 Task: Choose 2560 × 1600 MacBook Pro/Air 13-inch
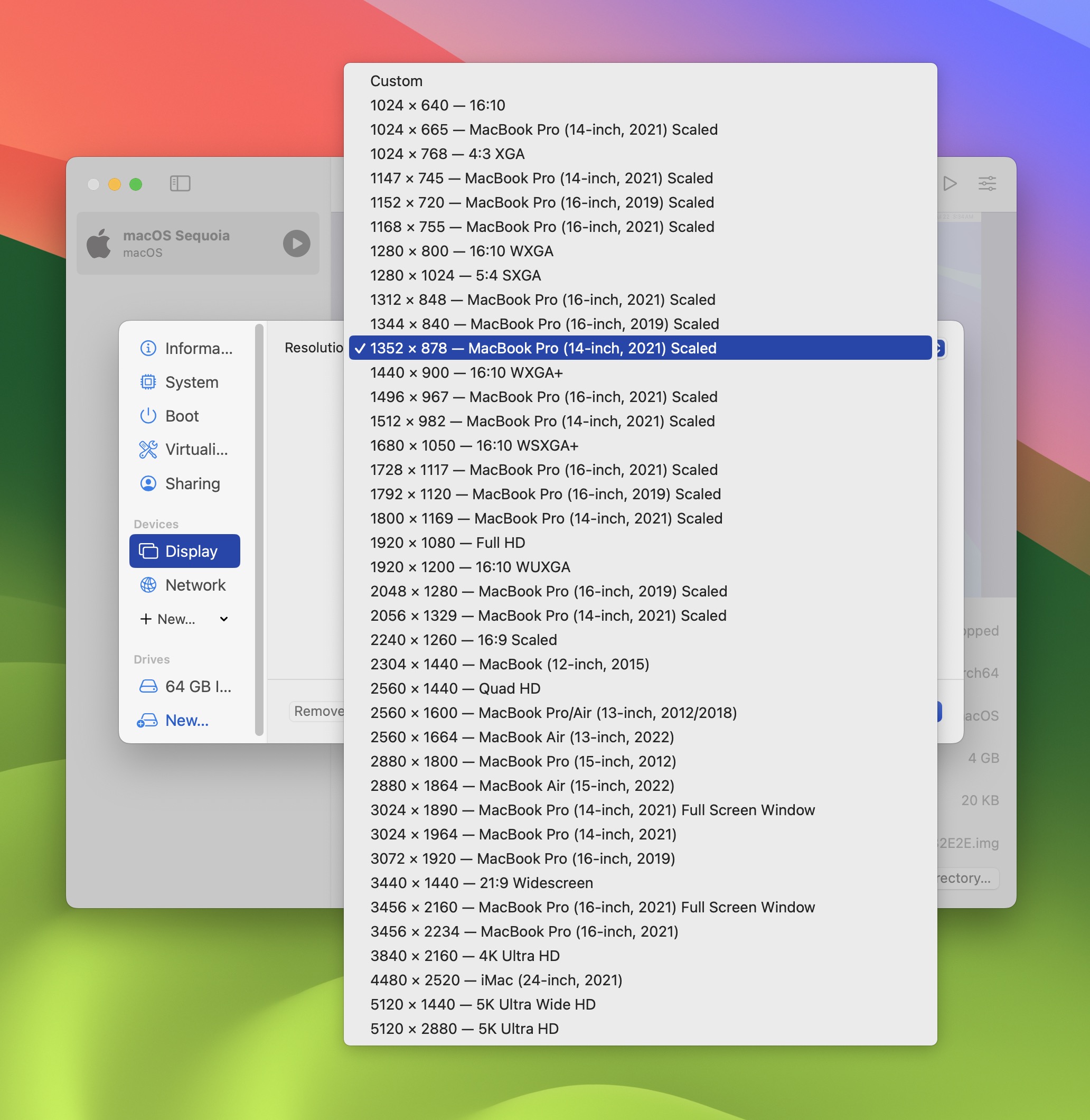pyautogui.click(x=640, y=713)
